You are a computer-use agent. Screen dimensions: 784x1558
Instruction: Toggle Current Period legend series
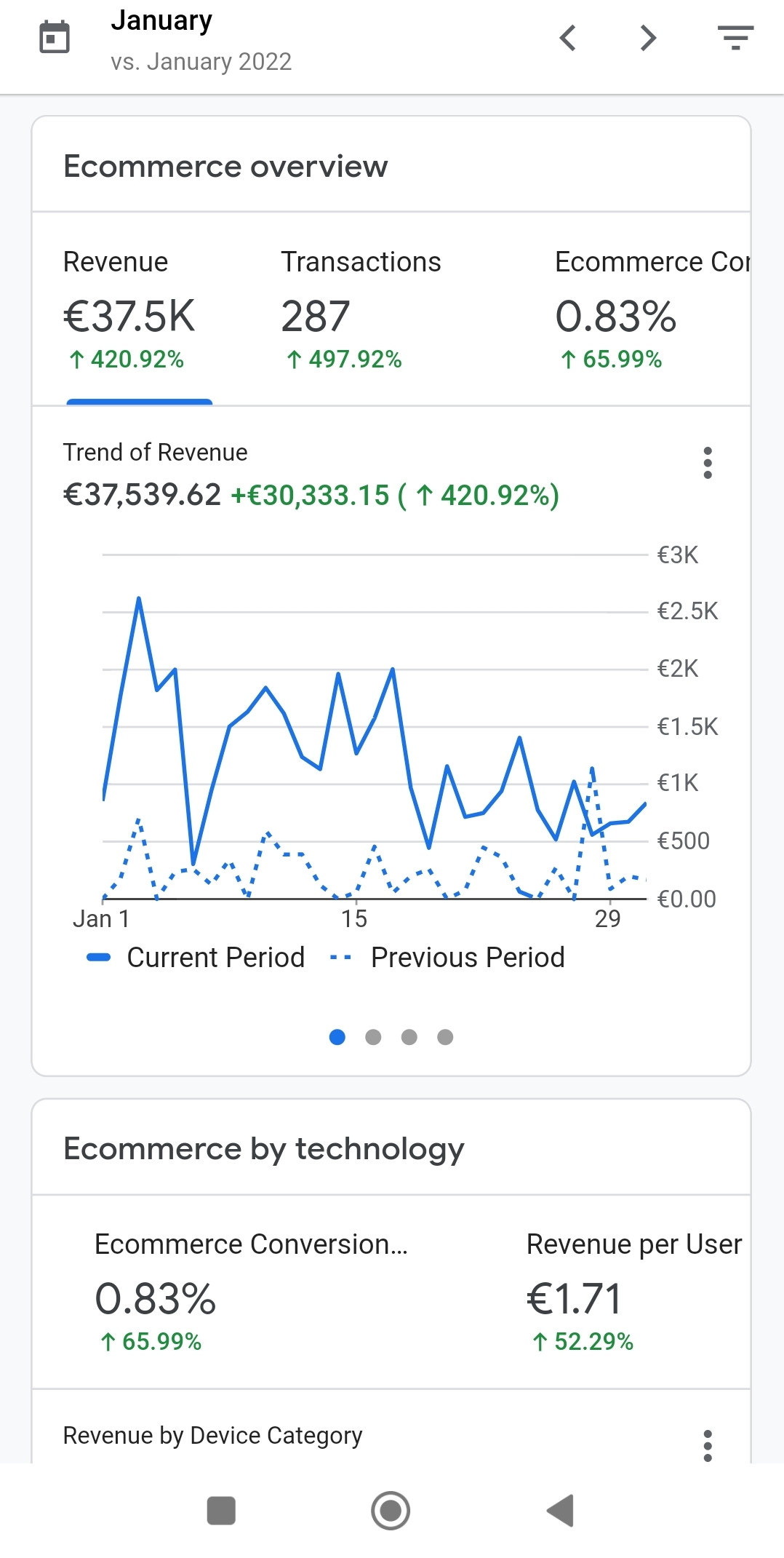(196, 958)
